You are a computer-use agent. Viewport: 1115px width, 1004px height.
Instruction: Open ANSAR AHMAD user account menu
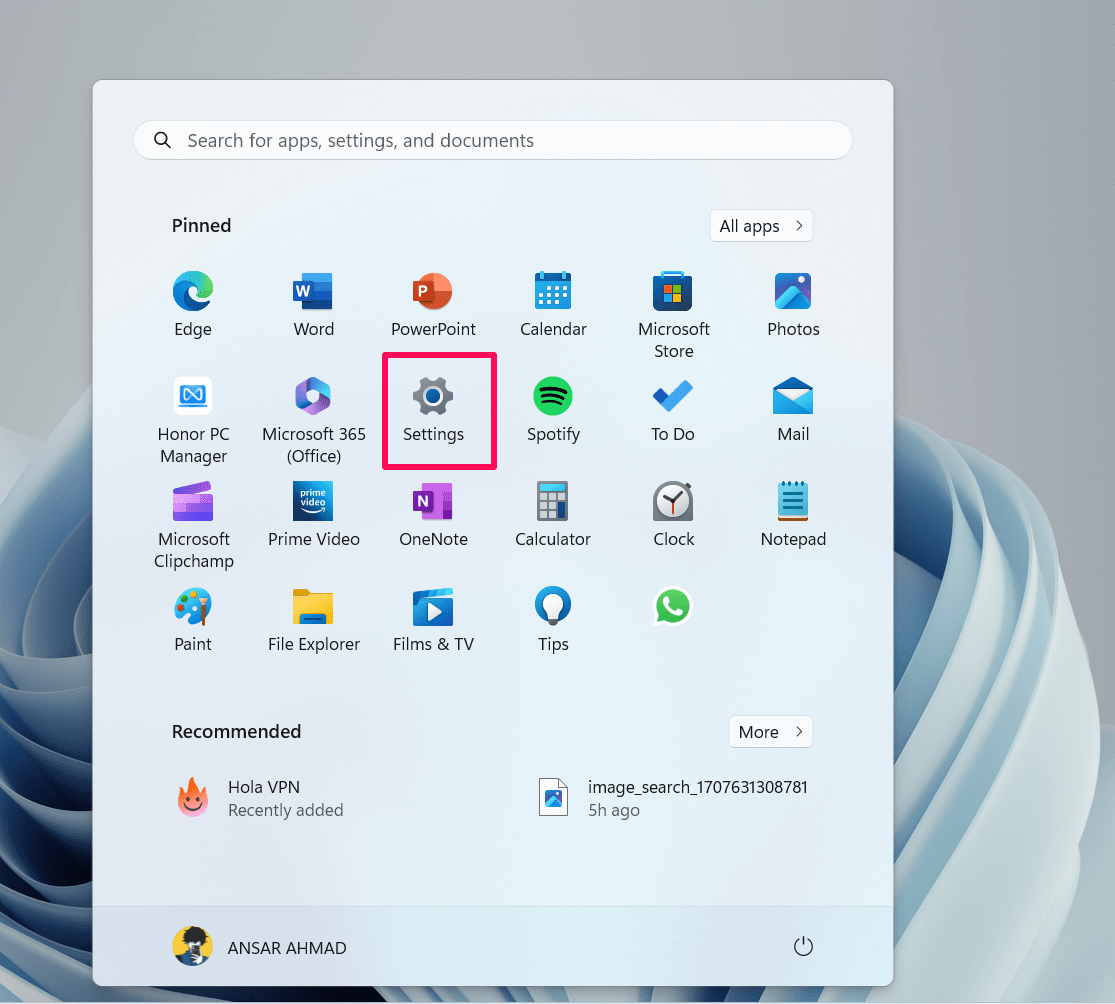coord(260,947)
